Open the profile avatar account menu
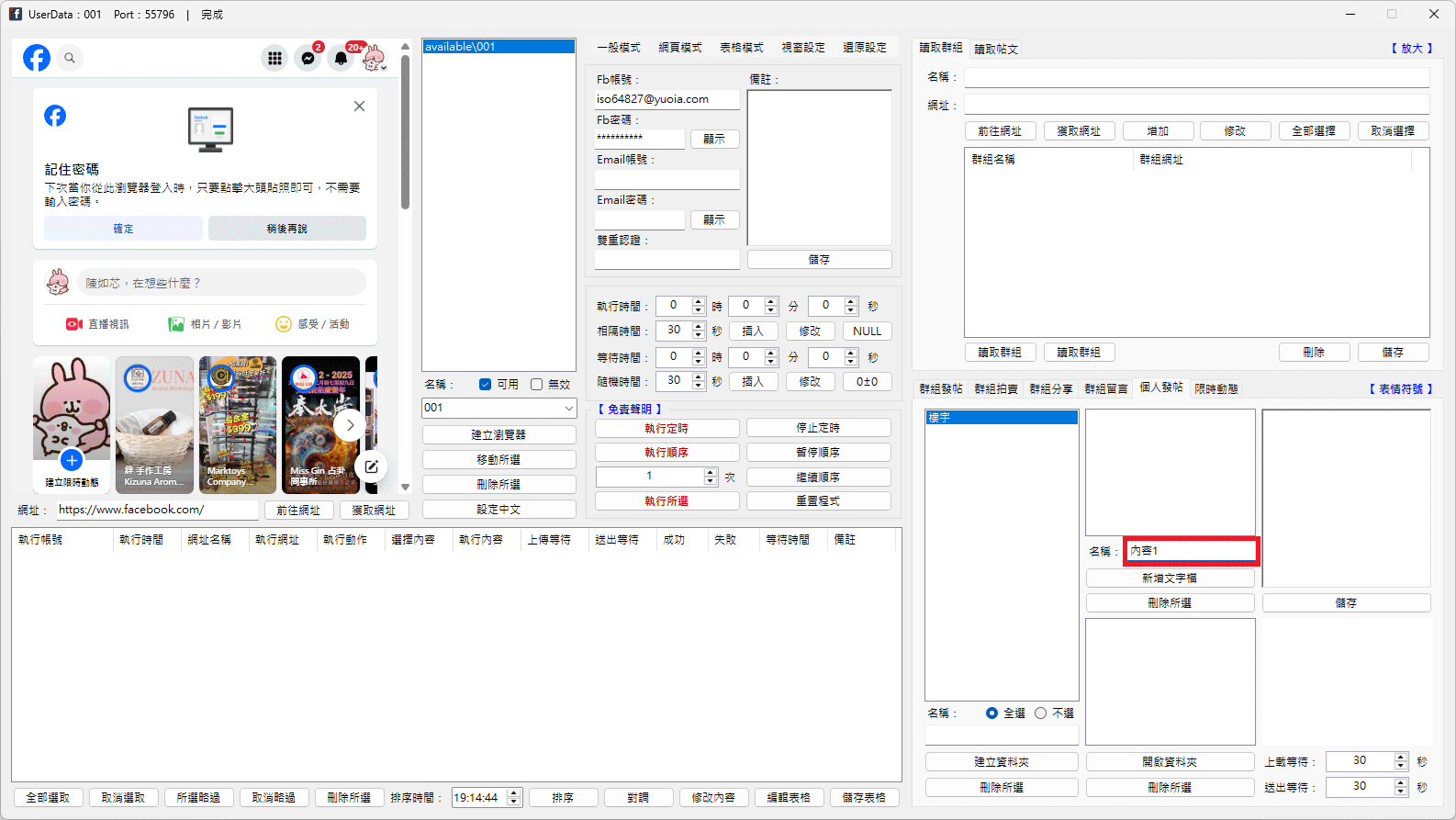1456x820 pixels. (x=374, y=58)
